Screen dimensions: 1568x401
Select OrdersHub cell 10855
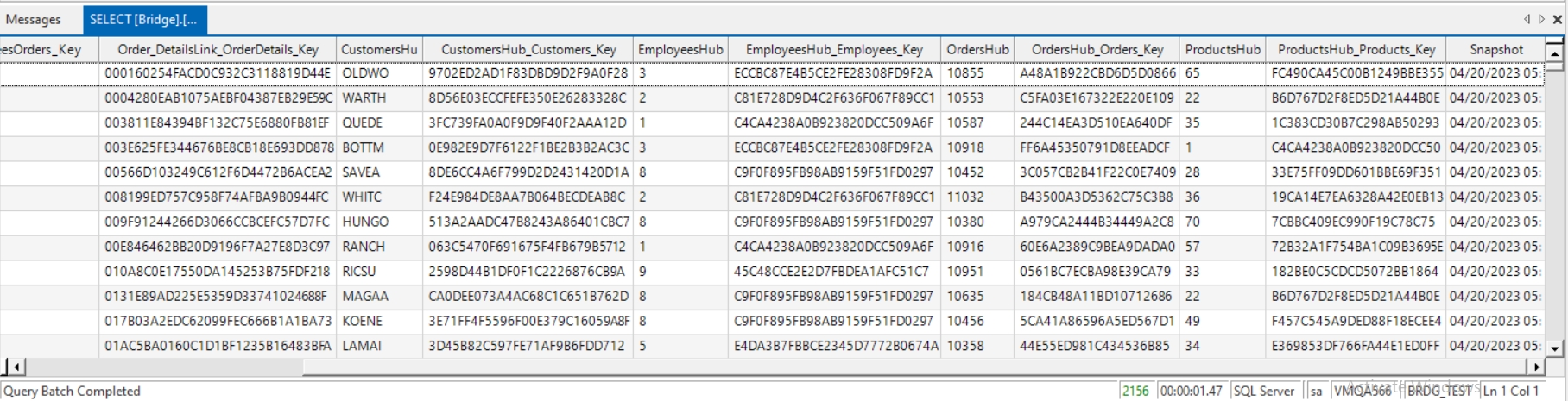[977, 73]
